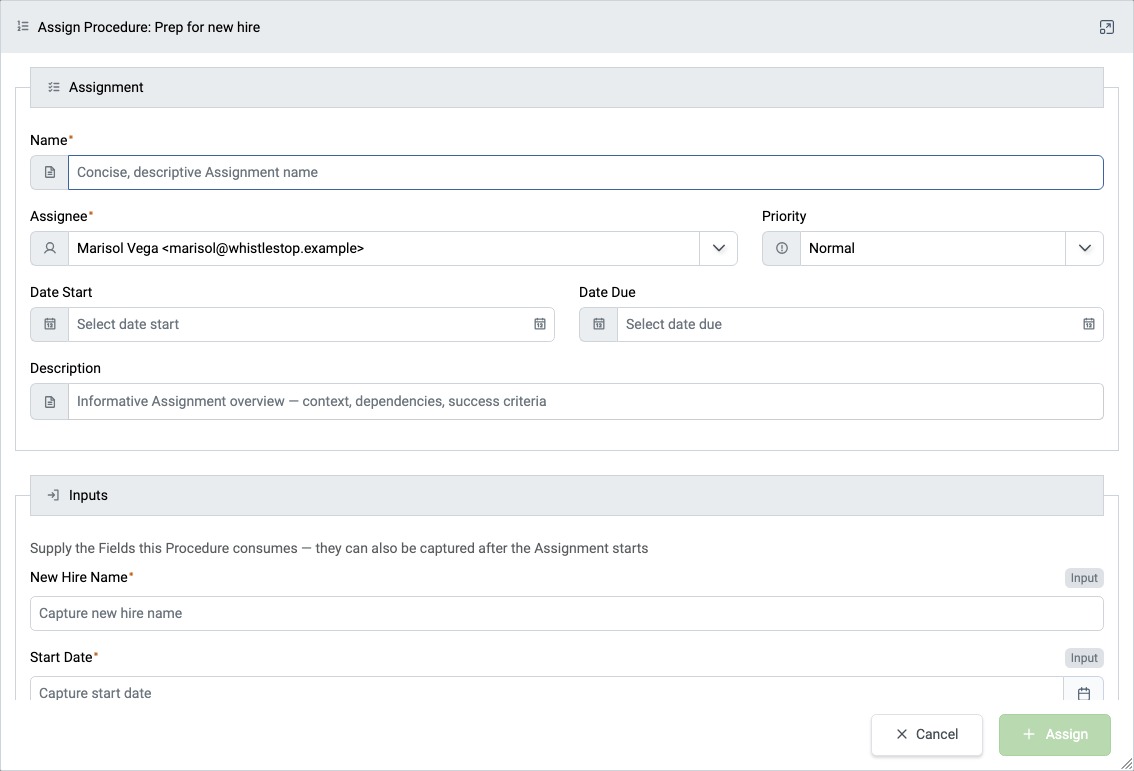
Task: Click Cancel button
Action: [x=926, y=734]
